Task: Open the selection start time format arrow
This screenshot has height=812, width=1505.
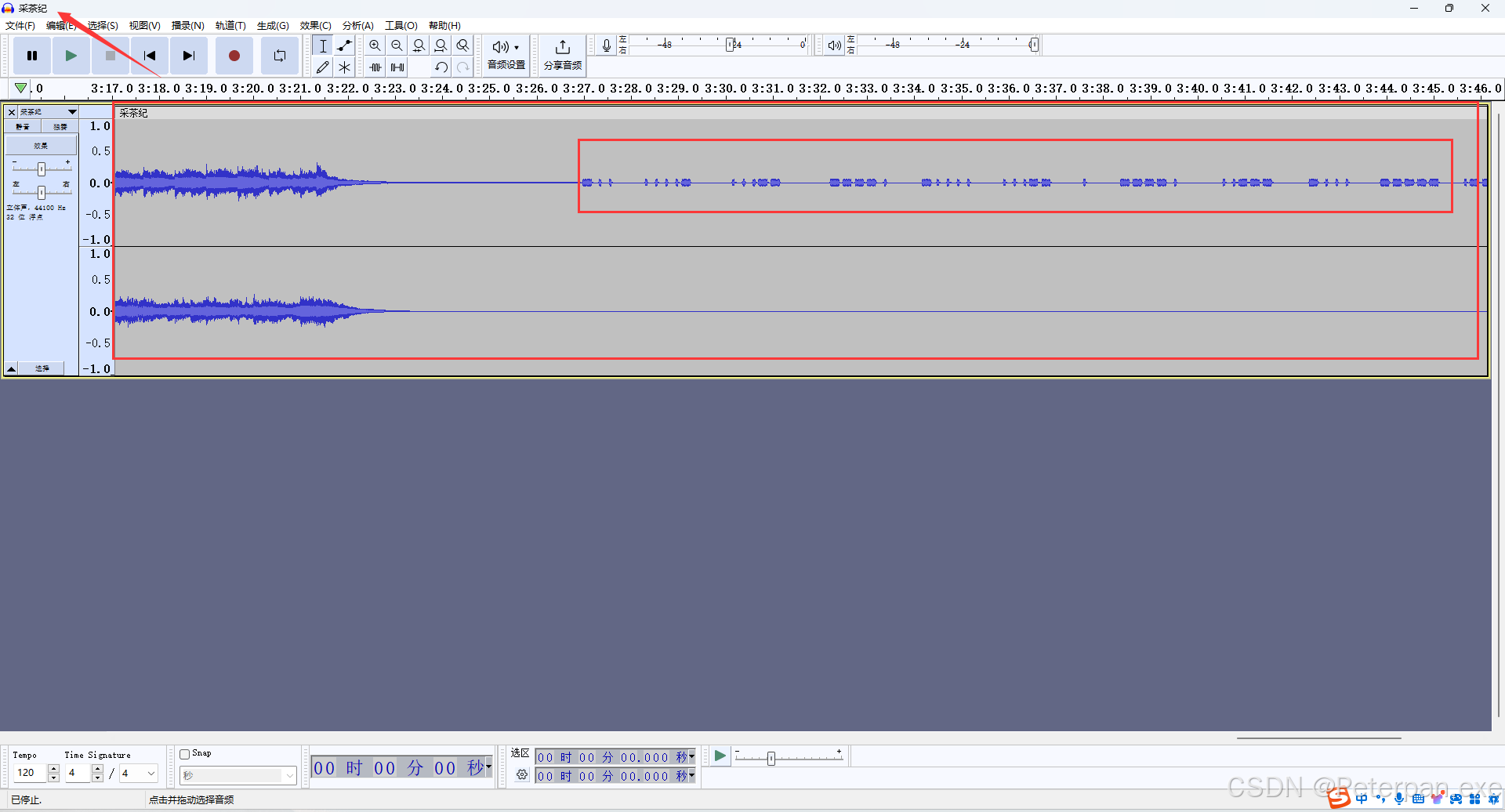Action: point(692,757)
